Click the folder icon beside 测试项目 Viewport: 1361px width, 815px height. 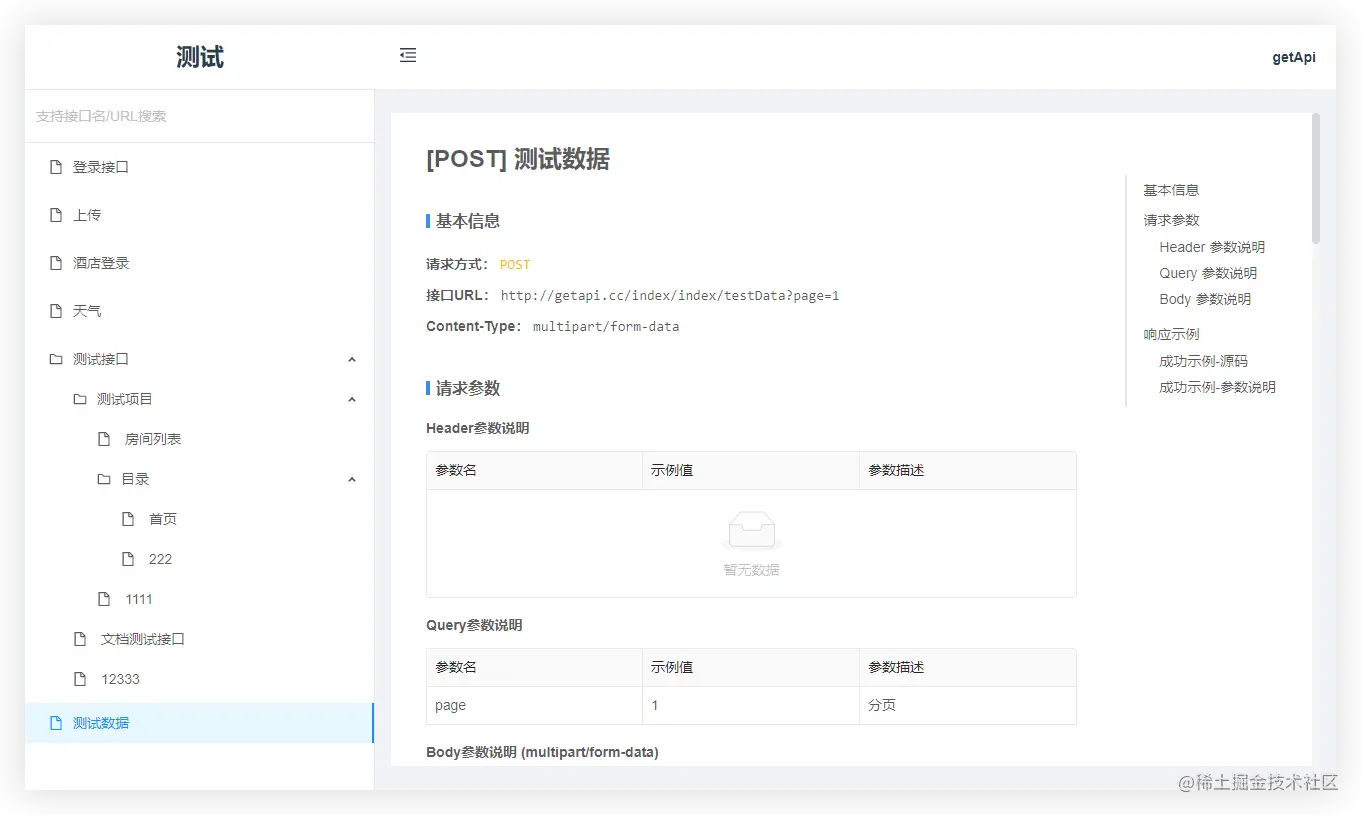click(x=80, y=399)
